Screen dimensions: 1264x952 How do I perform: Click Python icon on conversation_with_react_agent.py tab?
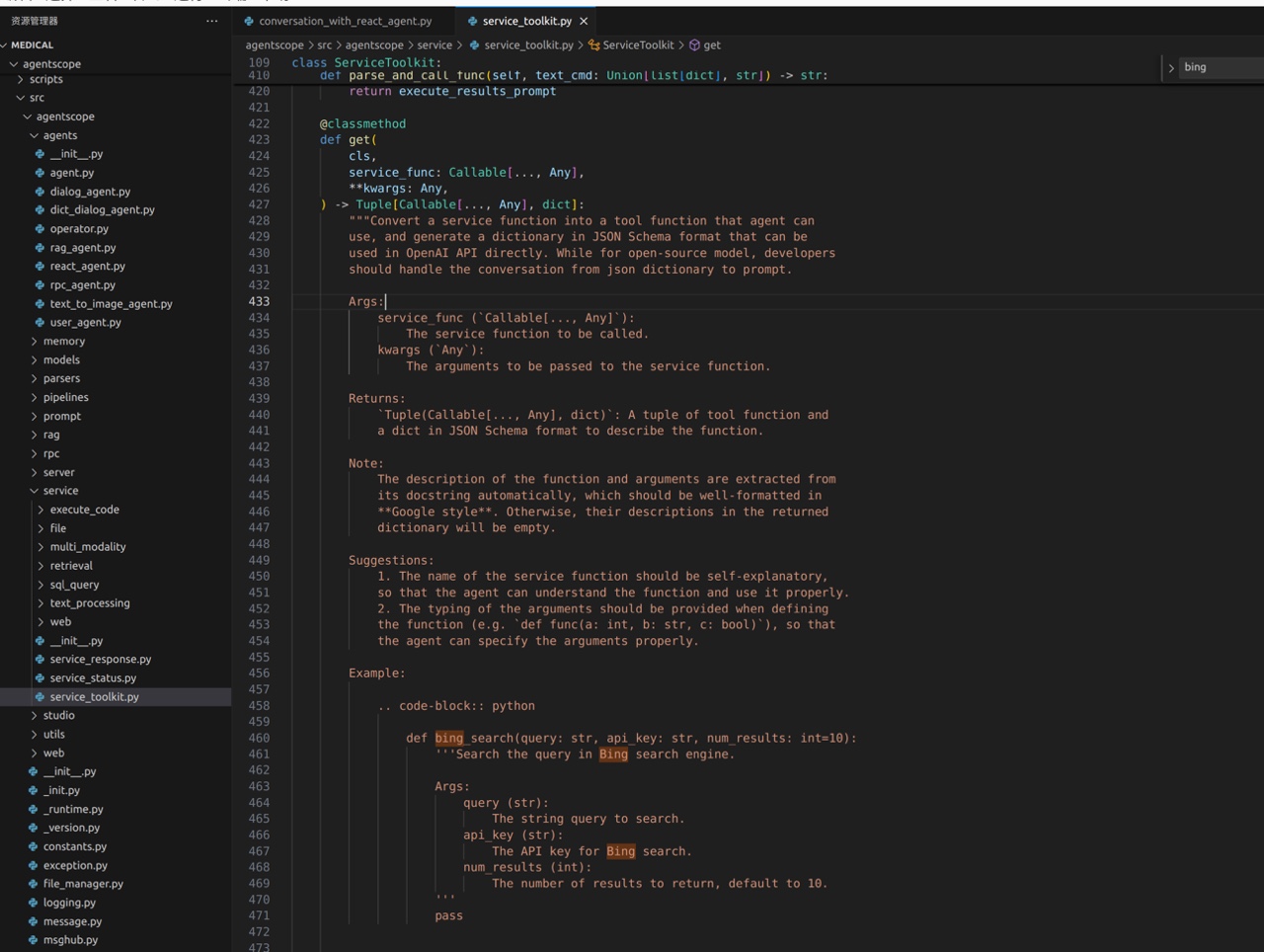[x=249, y=21]
